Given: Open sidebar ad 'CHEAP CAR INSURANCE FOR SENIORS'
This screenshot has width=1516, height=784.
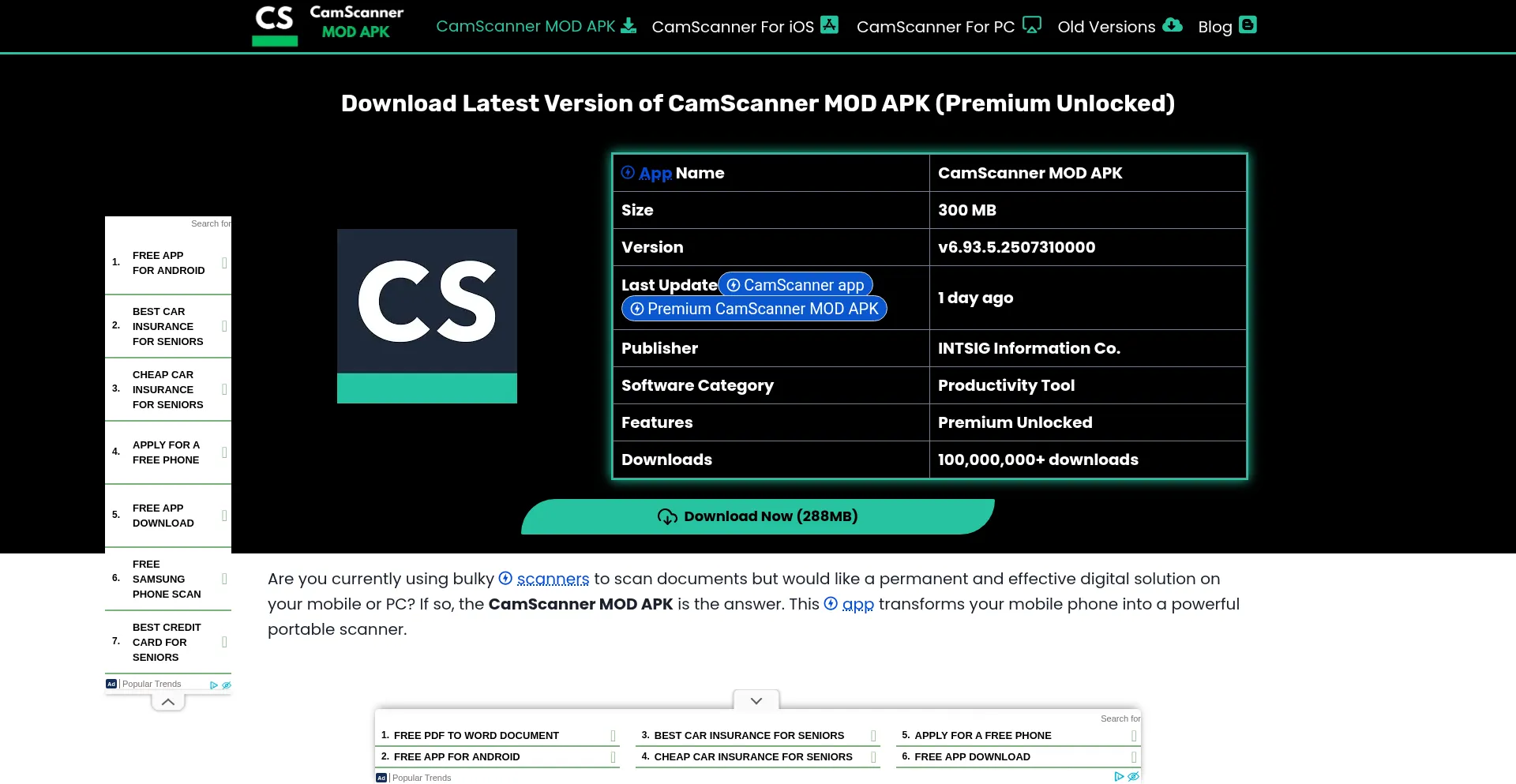Looking at the screenshot, I should pos(168,389).
